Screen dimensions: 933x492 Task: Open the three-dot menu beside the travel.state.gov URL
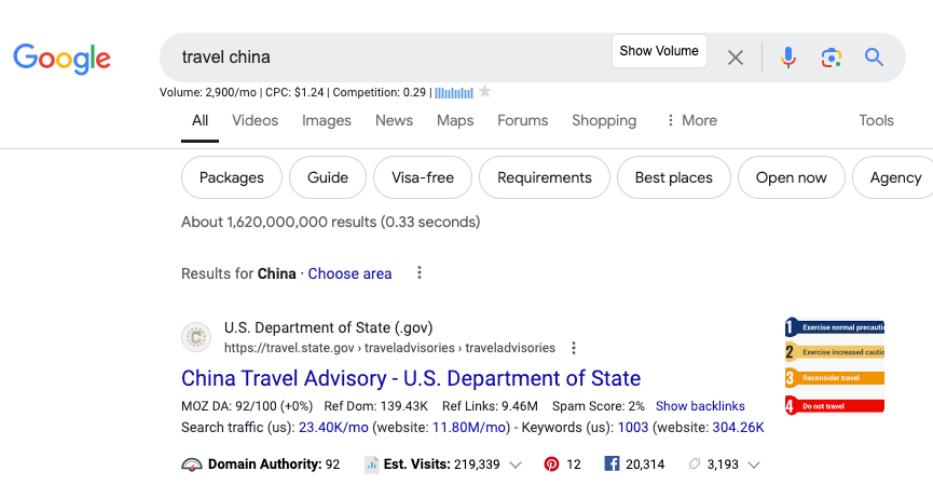574,348
